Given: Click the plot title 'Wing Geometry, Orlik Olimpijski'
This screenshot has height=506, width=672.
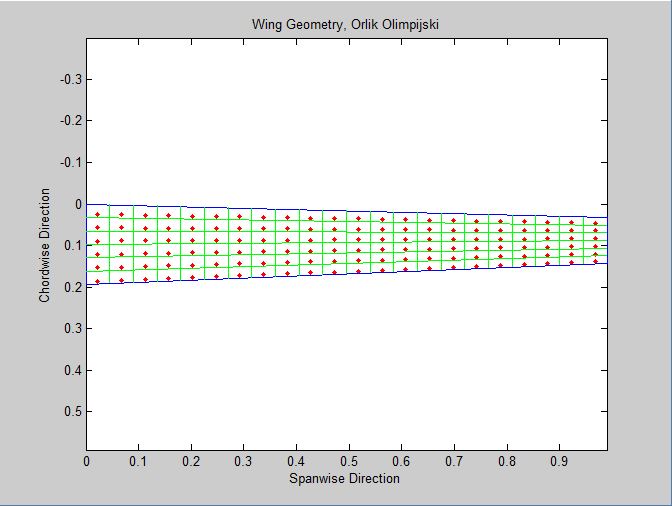Looking at the screenshot, I should [345, 24].
